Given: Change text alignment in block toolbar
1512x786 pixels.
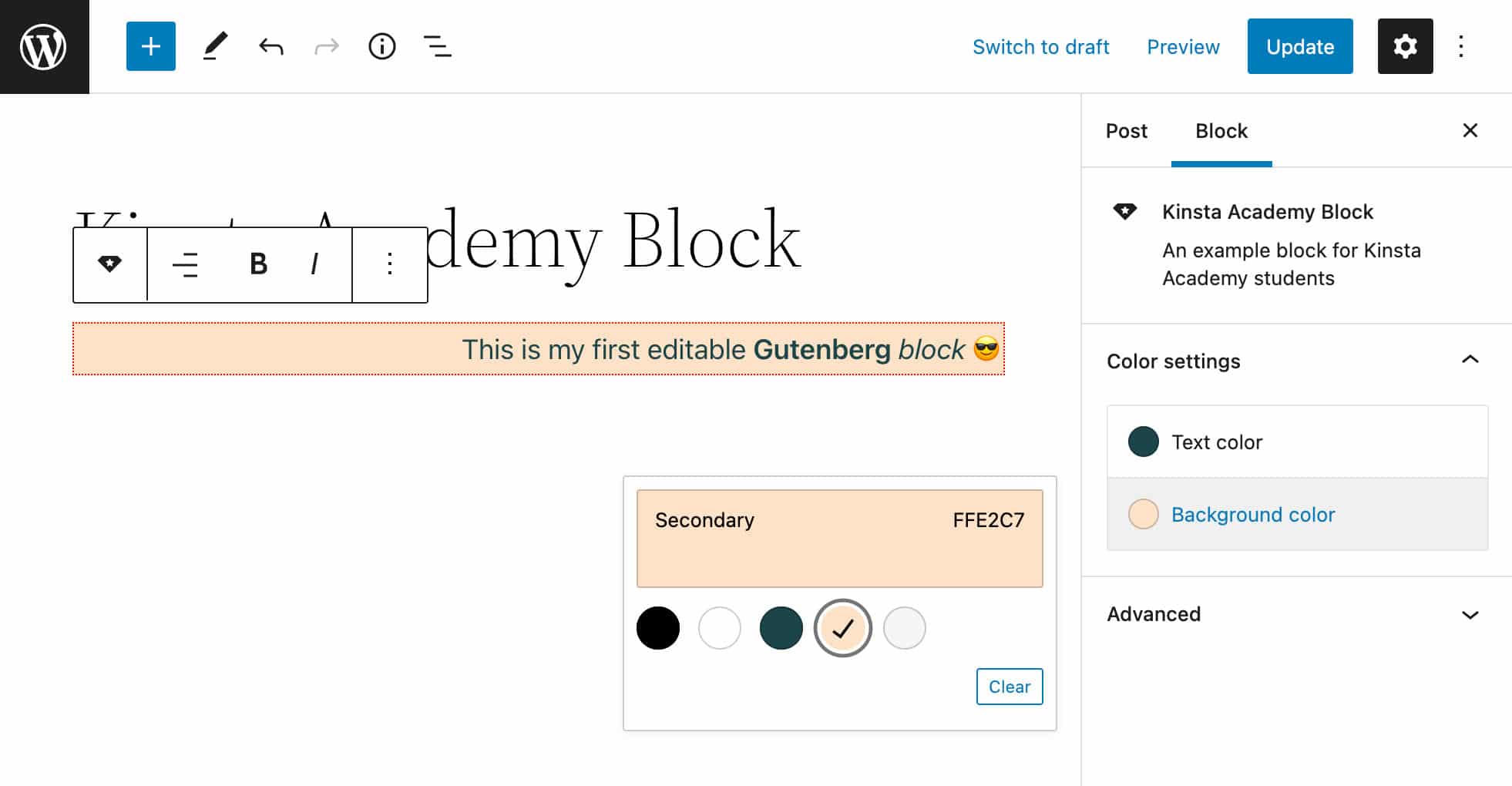Looking at the screenshot, I should (x=185, y=264).
